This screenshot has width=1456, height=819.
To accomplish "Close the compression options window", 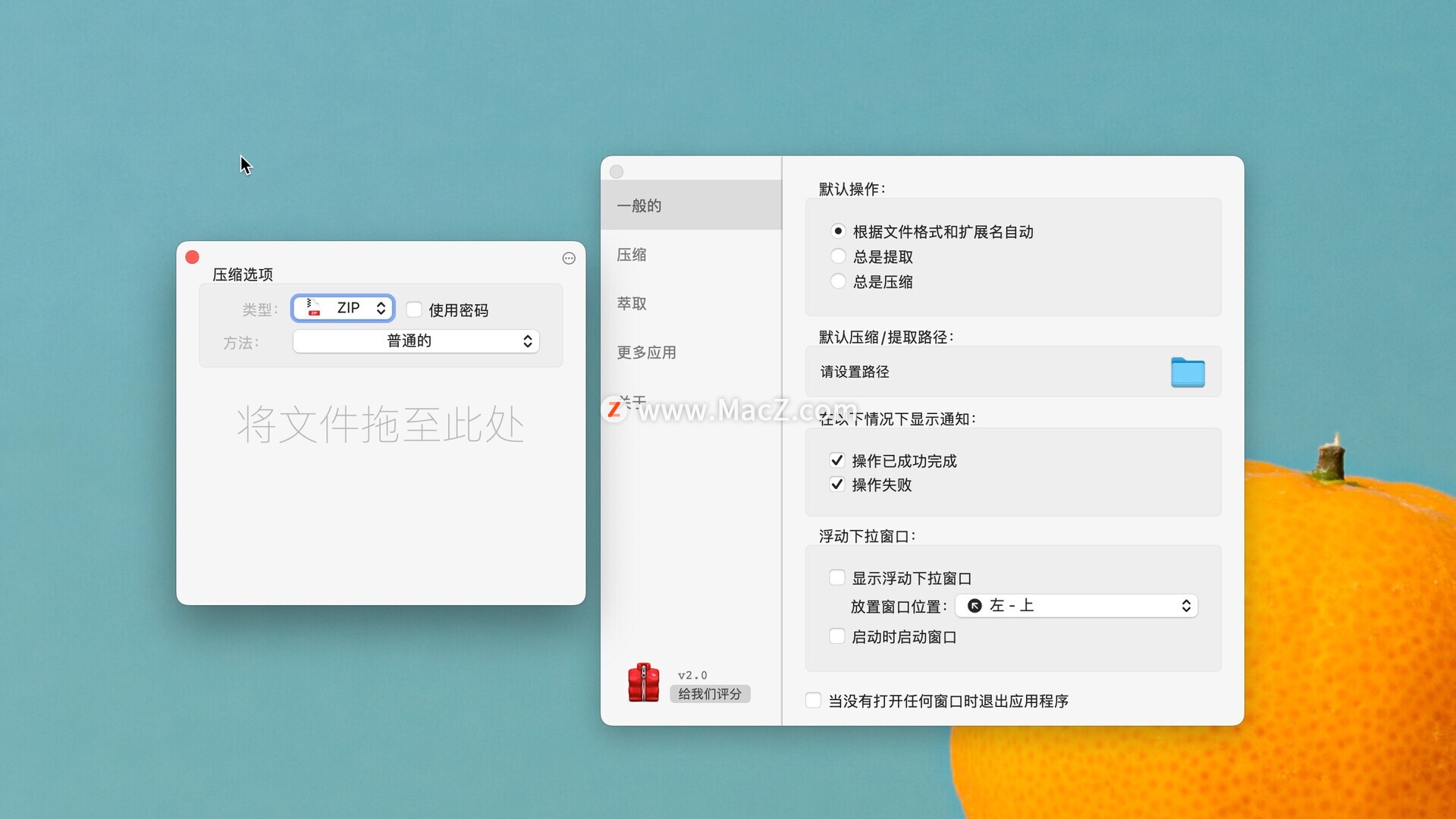I will pos(193,257).
